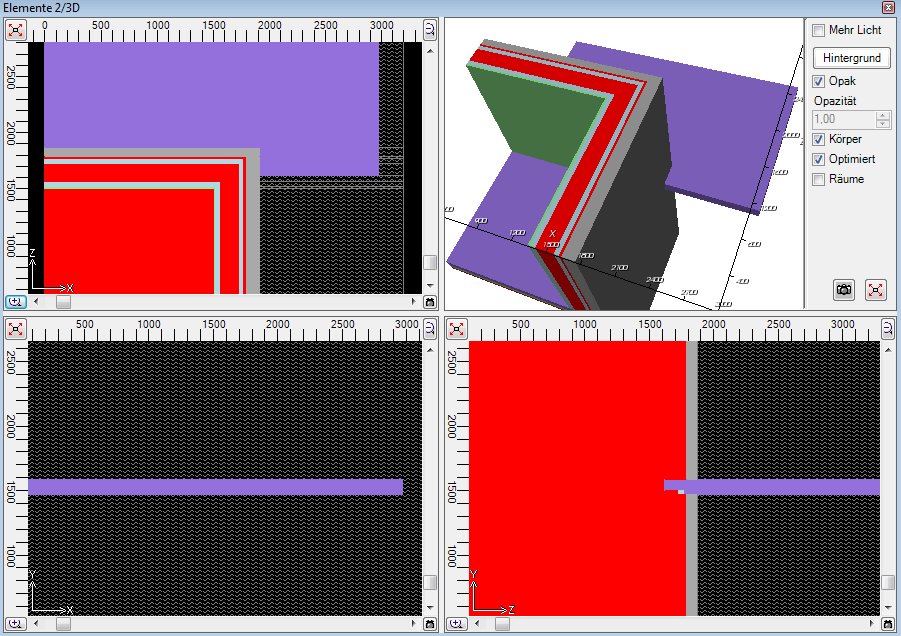The height and width of the screenshot is (636, 901).
Task: Enable the Räume checkbox
Action: [x=819, y=179]
